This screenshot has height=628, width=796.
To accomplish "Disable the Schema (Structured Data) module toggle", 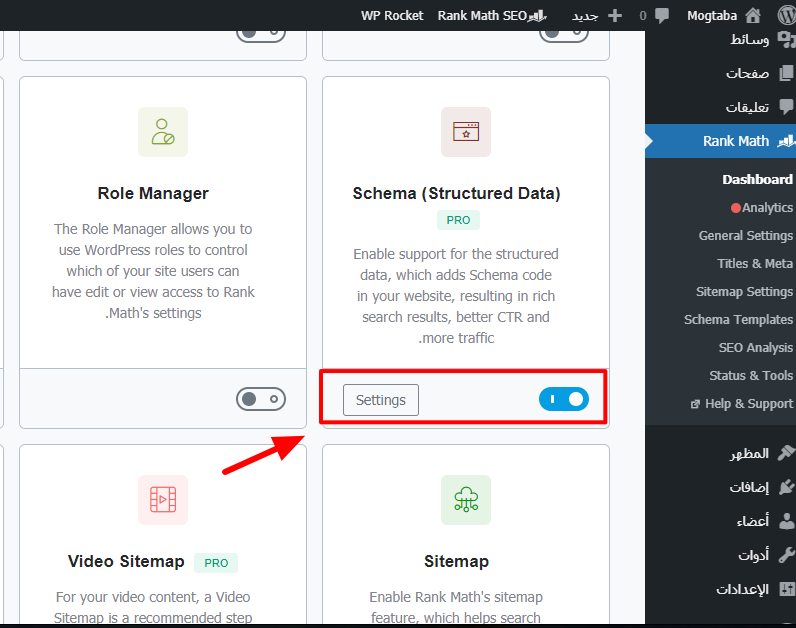I will (x=564, y=399).
